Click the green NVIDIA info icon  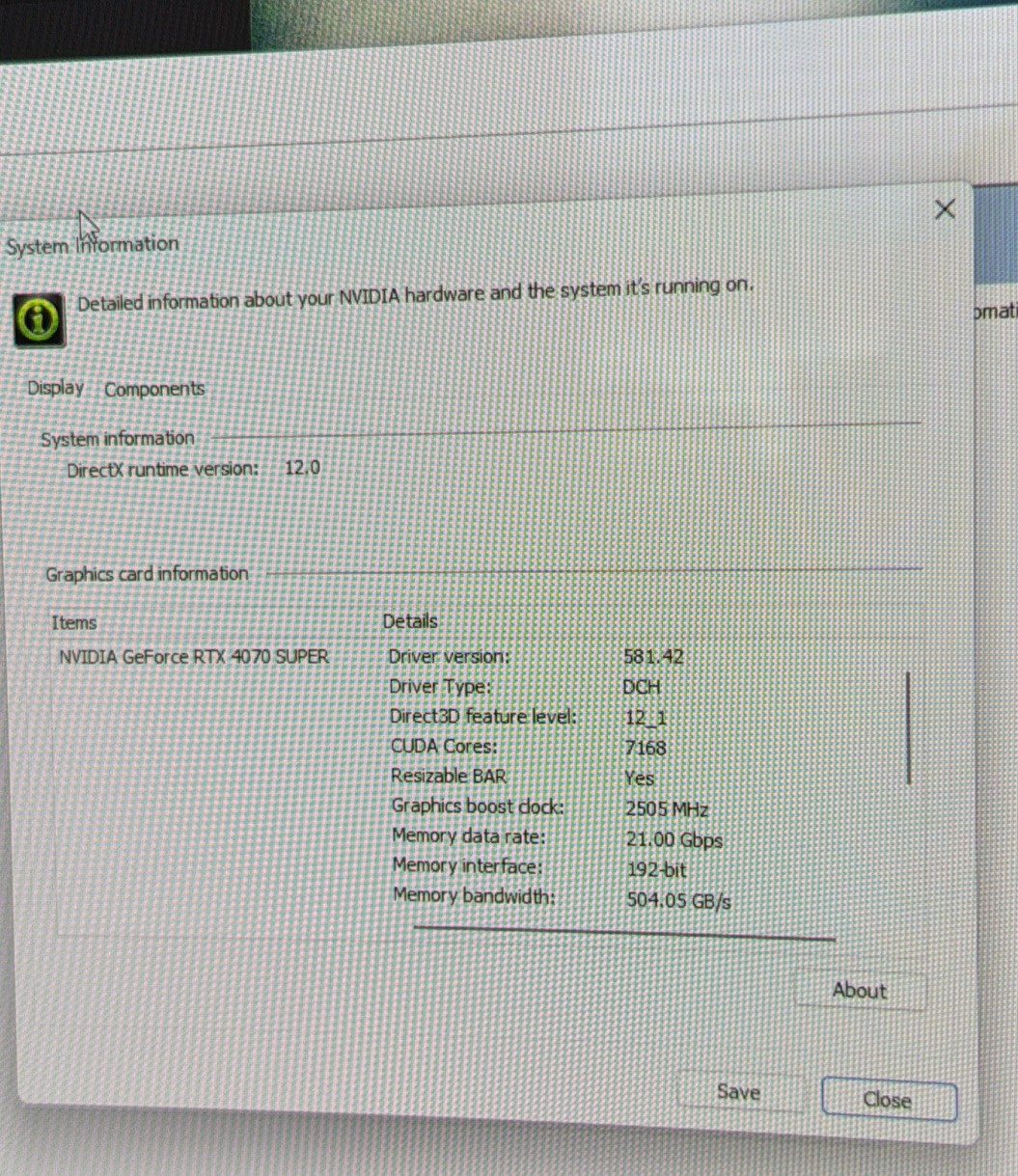(x=39, y=318)
